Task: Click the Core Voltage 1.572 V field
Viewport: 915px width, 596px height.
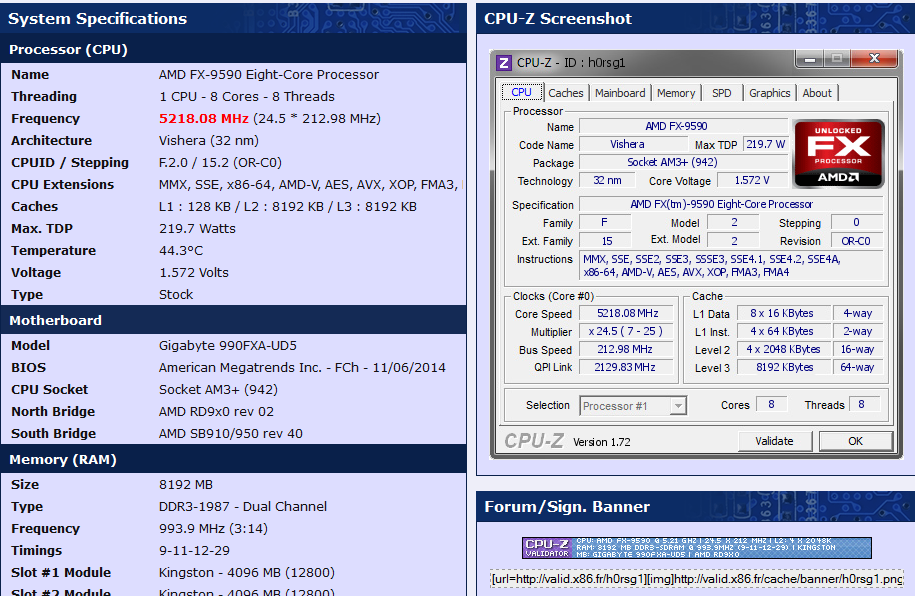Action: 752,180
